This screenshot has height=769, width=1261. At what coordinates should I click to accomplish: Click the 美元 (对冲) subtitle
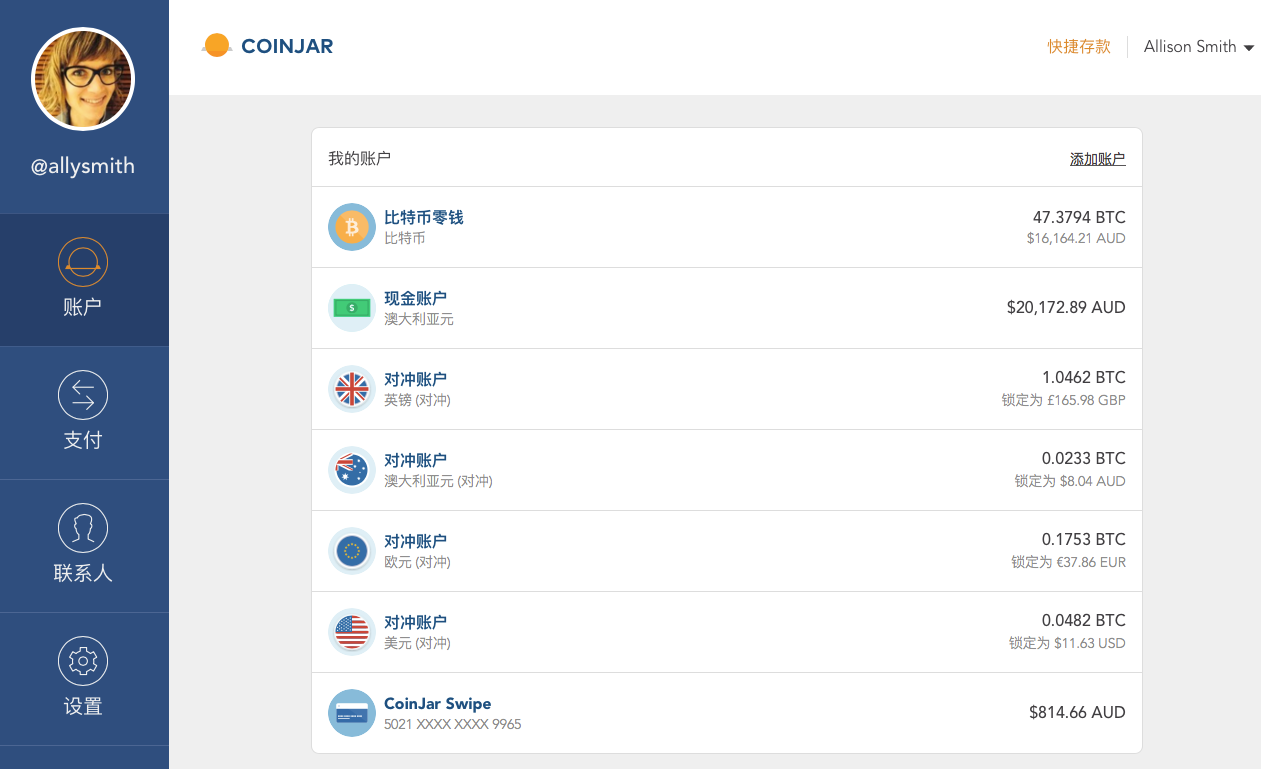tap(417, 643)
